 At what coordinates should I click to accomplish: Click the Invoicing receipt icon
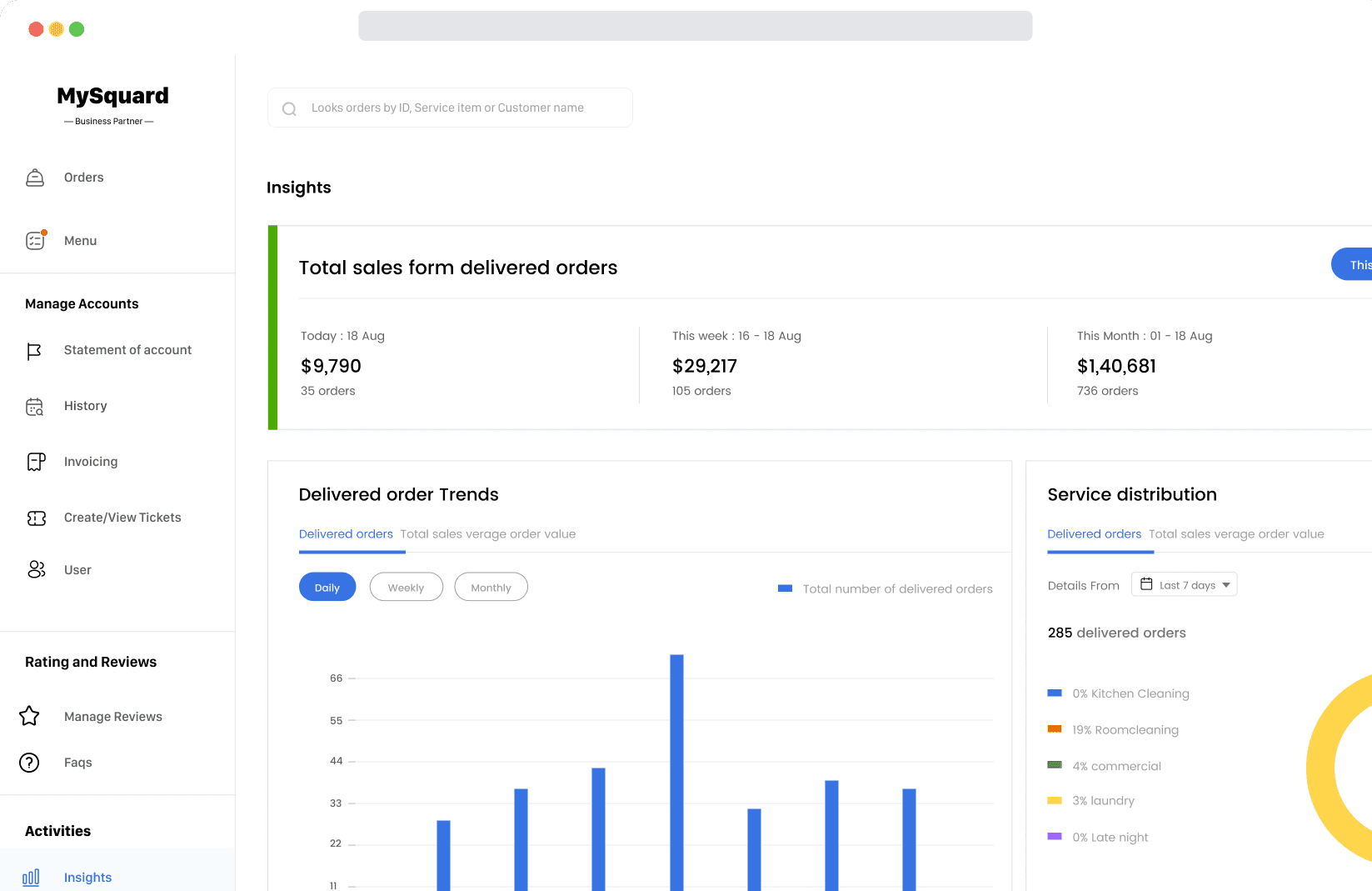[36, 462]
